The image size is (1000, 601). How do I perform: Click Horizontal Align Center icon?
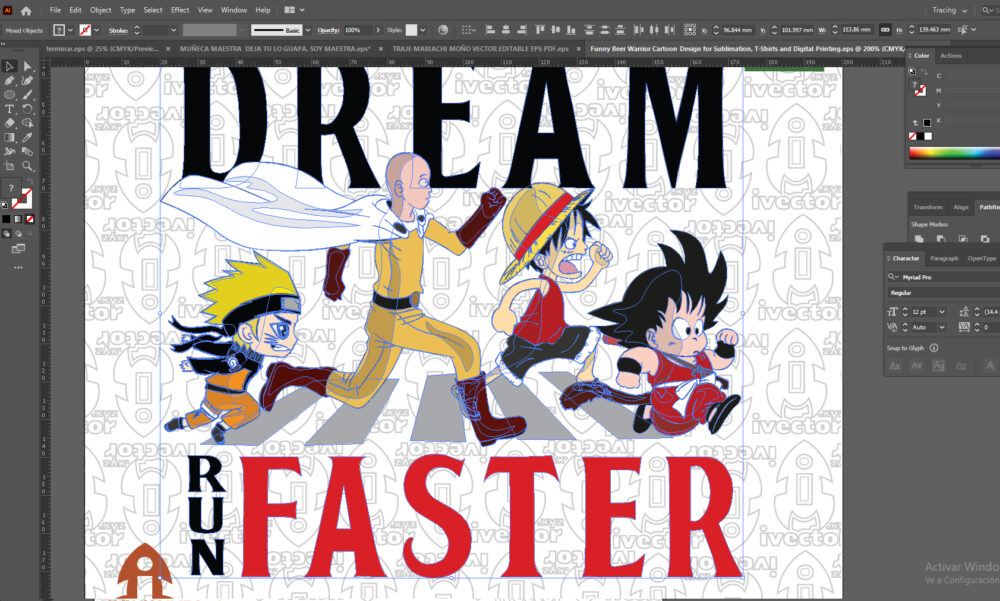pos(506,30)
